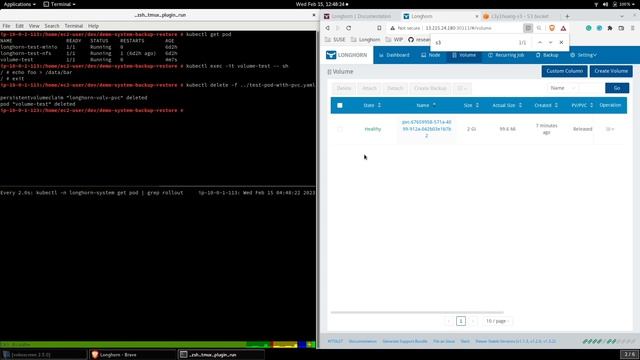The image size is (640, 360).
Task: Click the Delete button
Action: click(344, 88)
